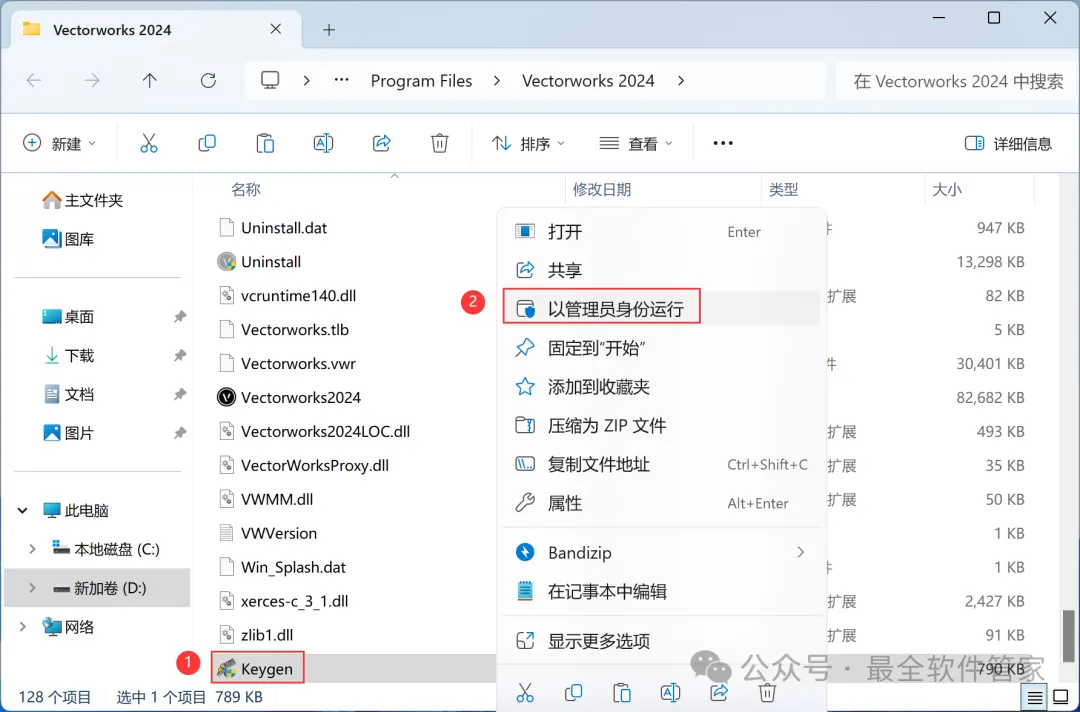This screenshot has height=712, width=1080.
Task: Click the file list vertical scrollbar thumb
Action: coord(1068,636)
